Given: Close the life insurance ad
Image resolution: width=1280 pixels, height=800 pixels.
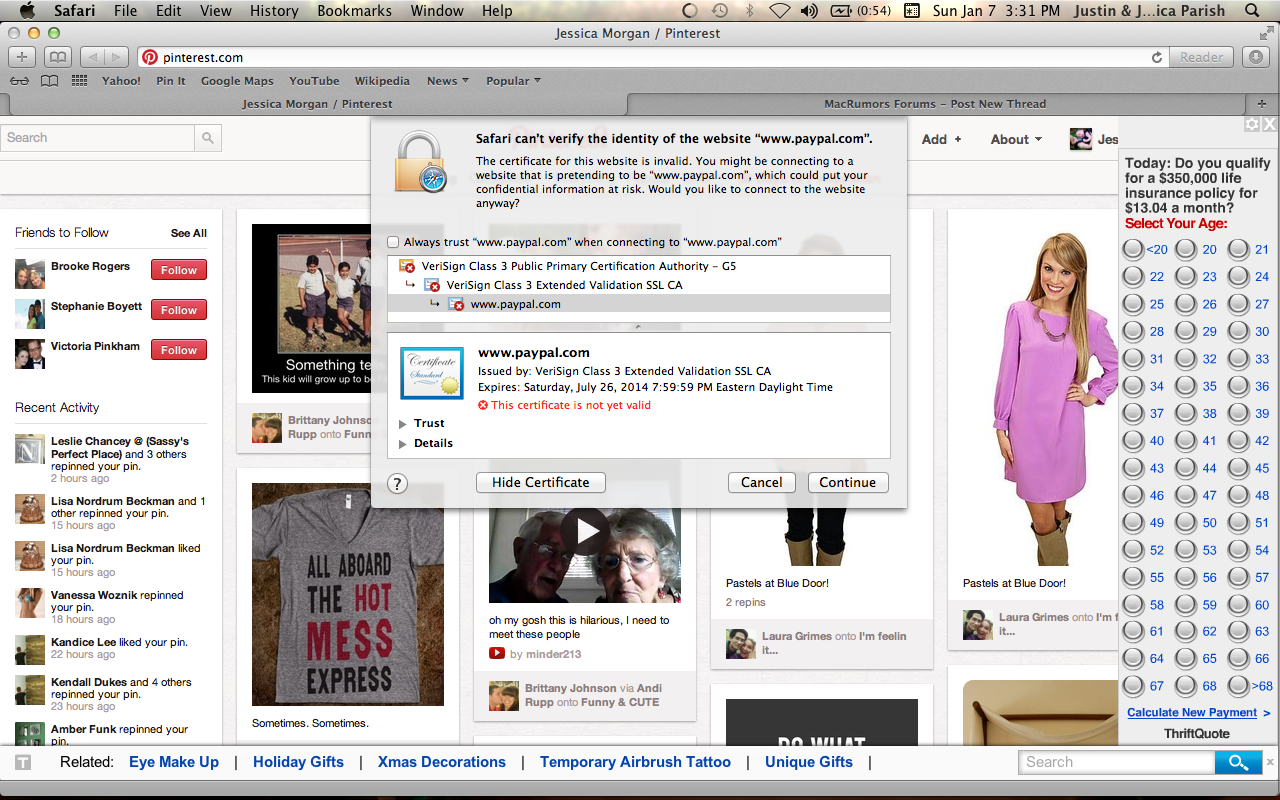Looking at the screenshot, I should (x=1270, y=124).
